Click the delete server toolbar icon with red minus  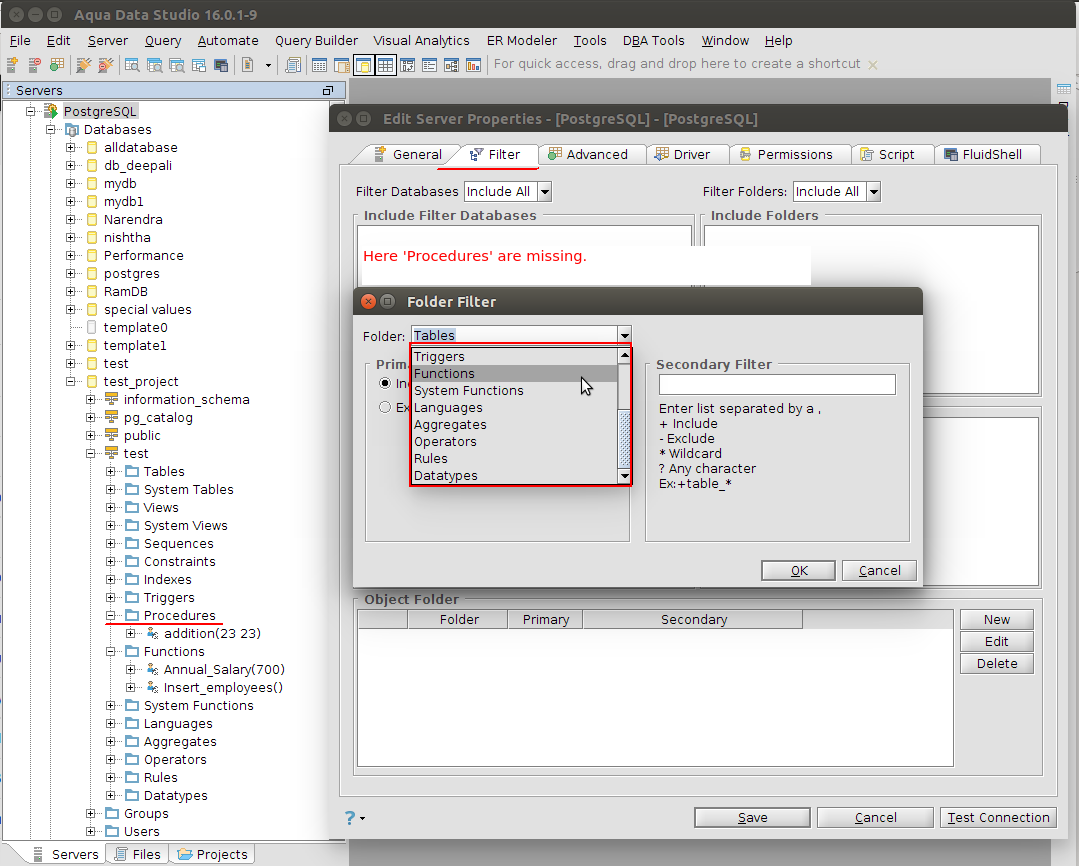[x=34, y=65]
